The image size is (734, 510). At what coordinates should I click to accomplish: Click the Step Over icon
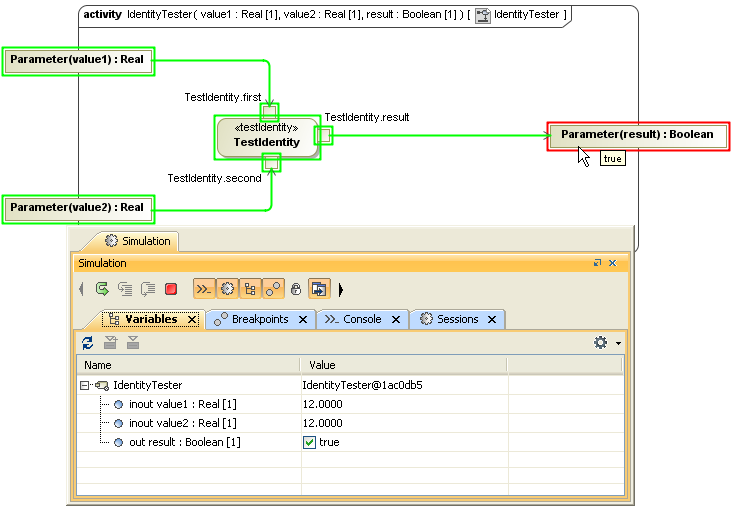tap(147, 289)
